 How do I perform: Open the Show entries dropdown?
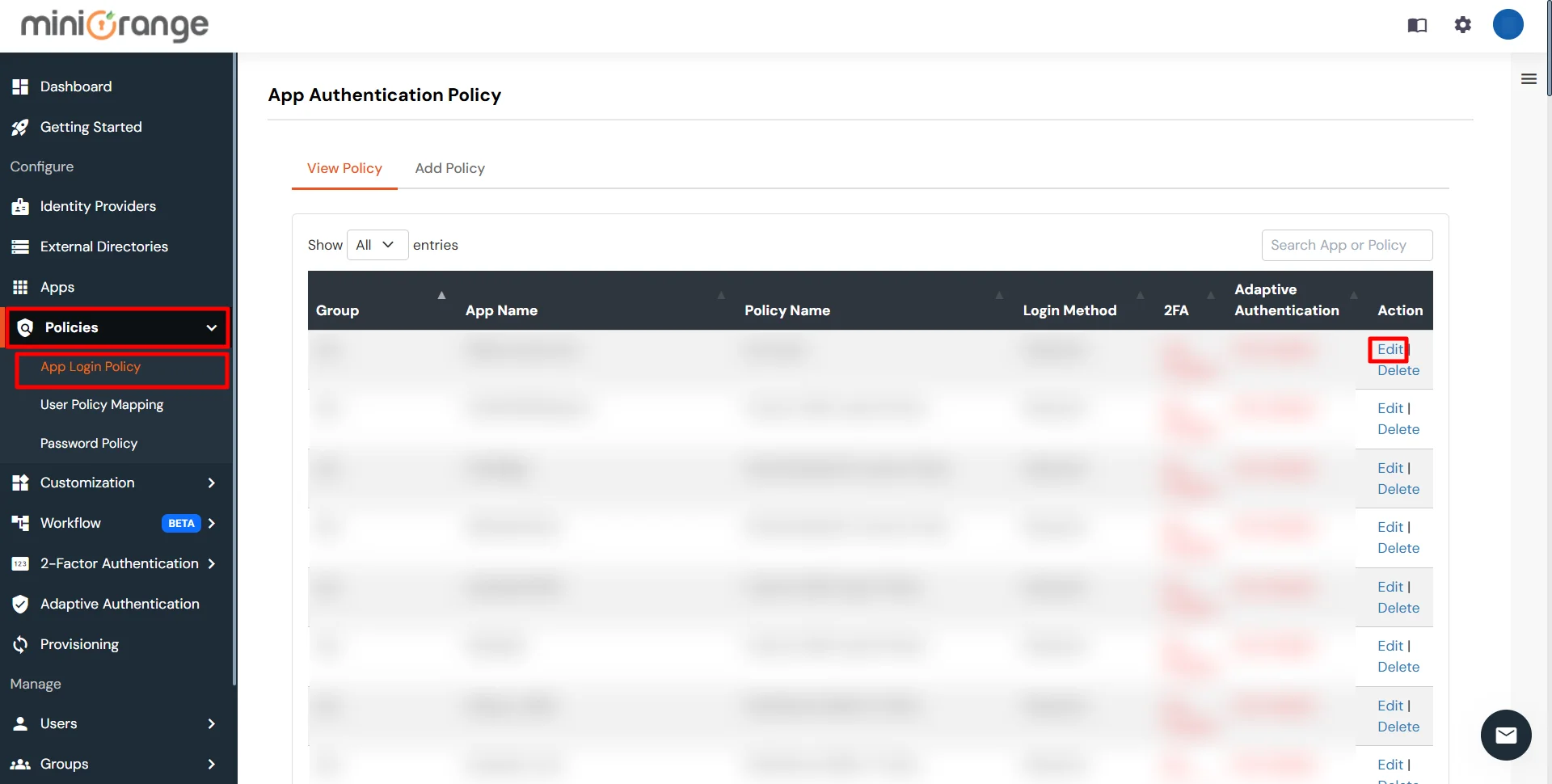pos(376,244)
